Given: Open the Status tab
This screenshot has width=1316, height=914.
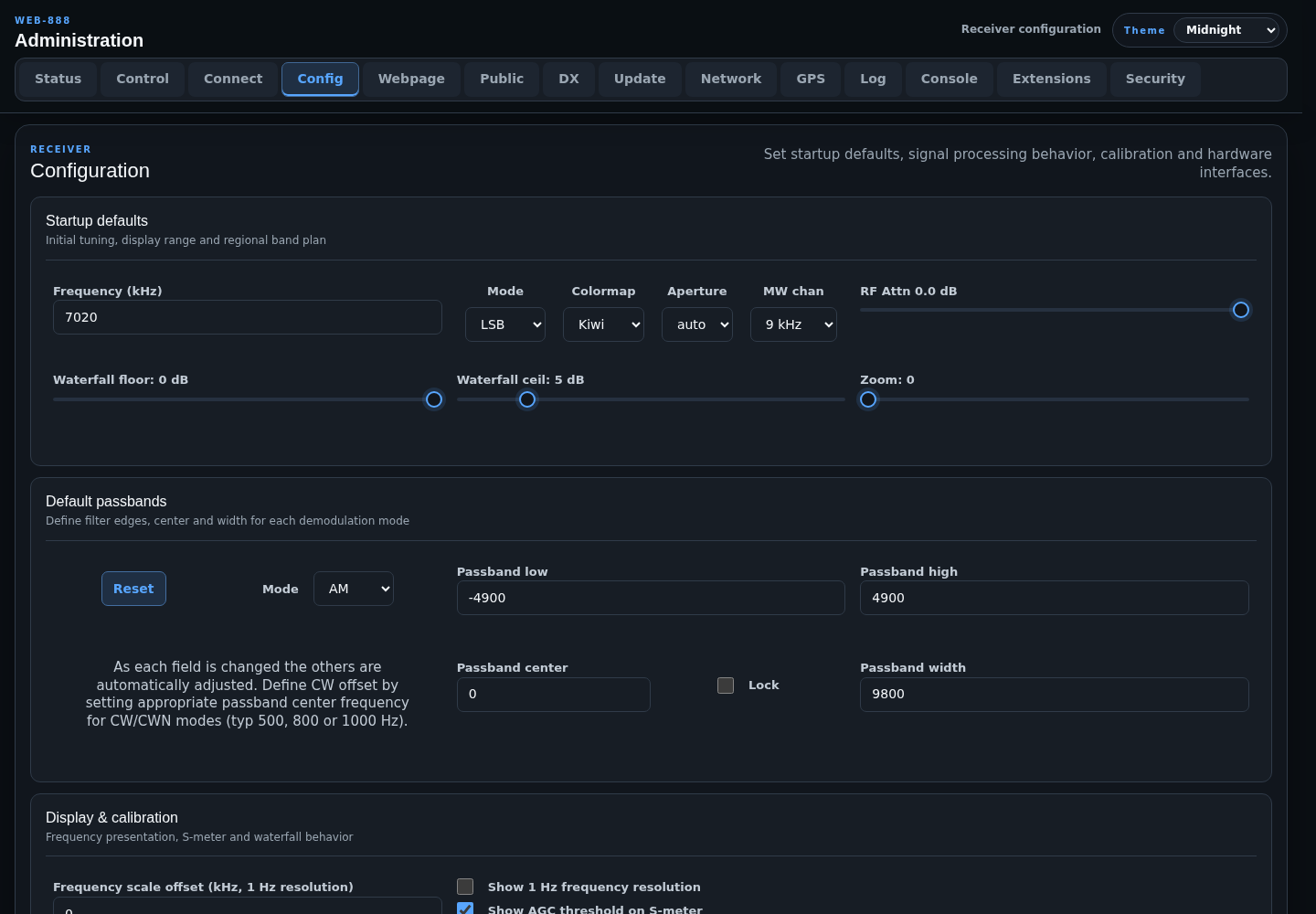Looking at the screenshot, I should pyautogui.click(x=58, y=79).
